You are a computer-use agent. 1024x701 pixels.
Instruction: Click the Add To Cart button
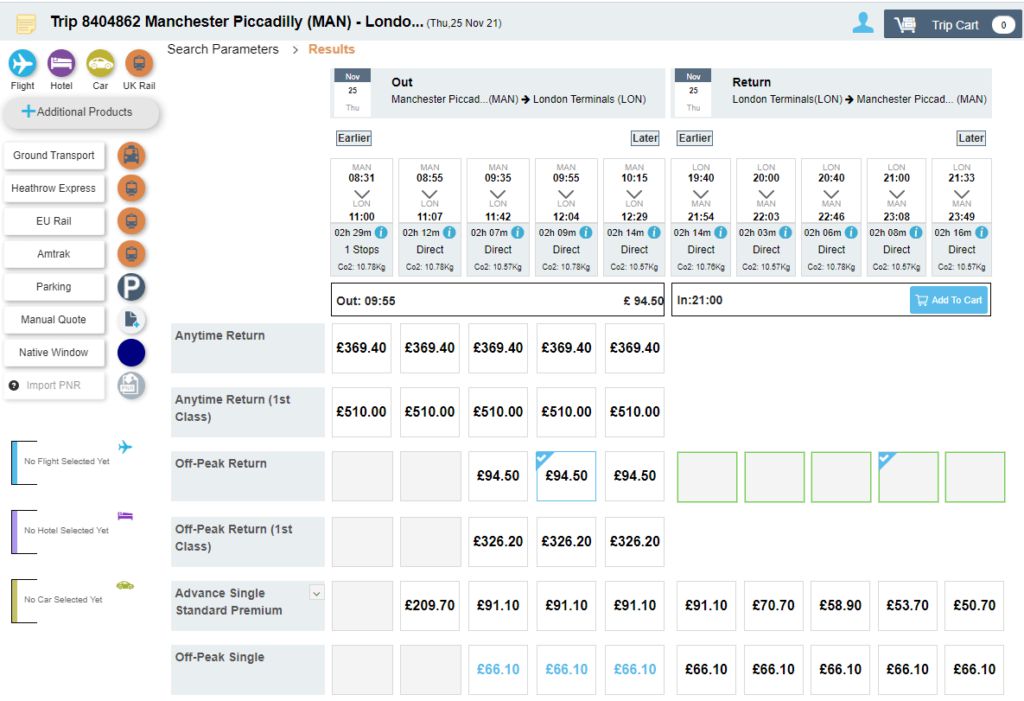[948, 300]
